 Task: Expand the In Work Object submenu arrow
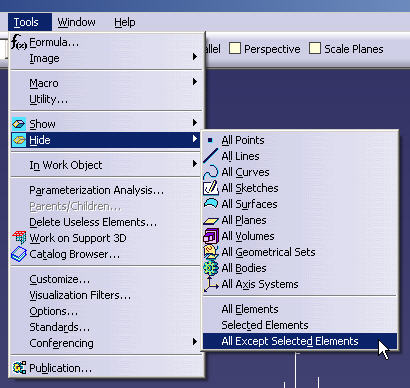[x=195, y=164]
